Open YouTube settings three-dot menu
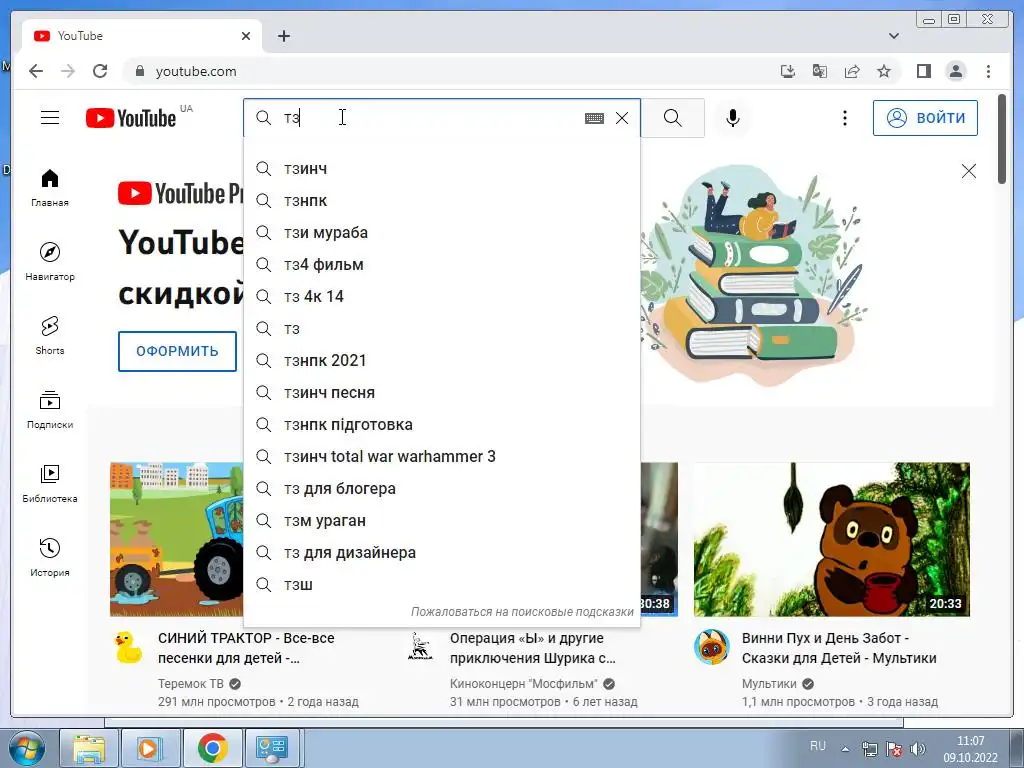This screenshot has height=768, width=1024. (844, 118)
